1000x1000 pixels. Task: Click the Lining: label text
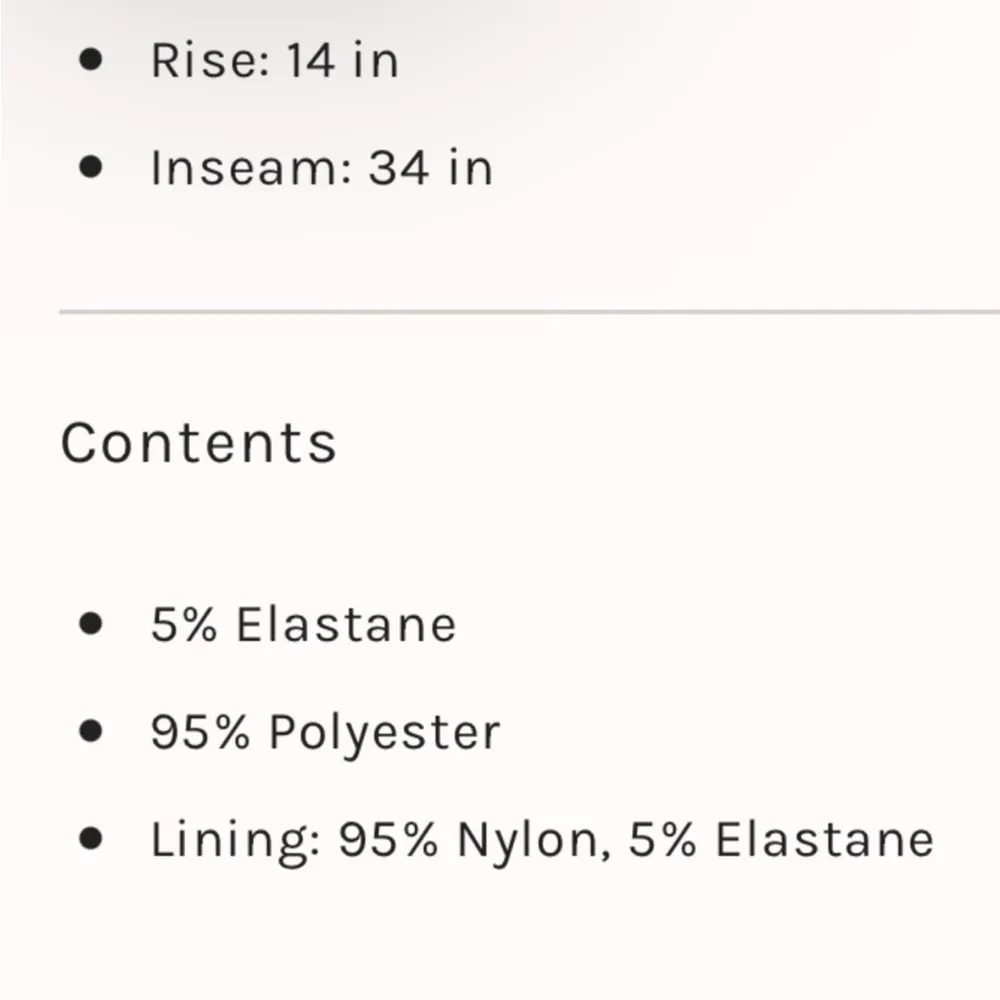coord(234,840)
